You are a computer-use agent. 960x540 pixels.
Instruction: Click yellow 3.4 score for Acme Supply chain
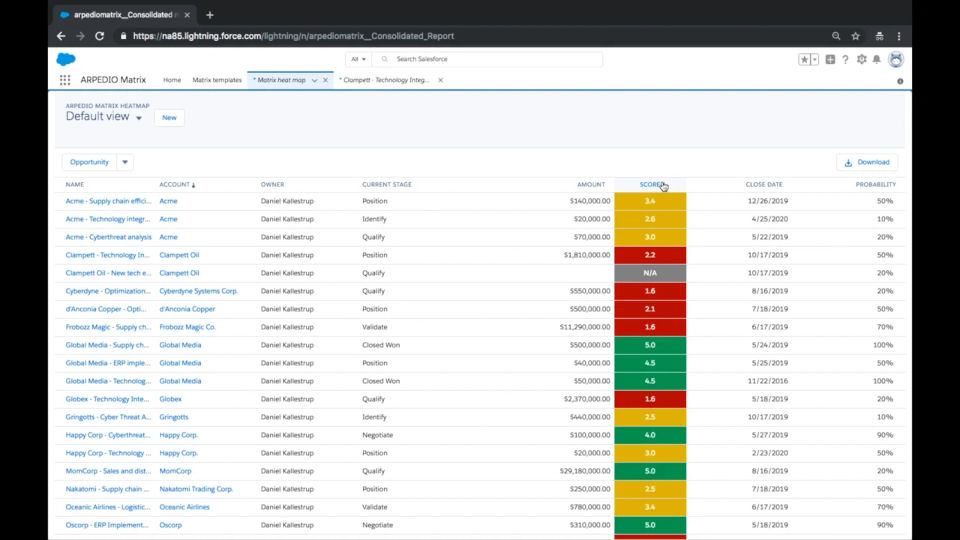click(x=650, y=201)
